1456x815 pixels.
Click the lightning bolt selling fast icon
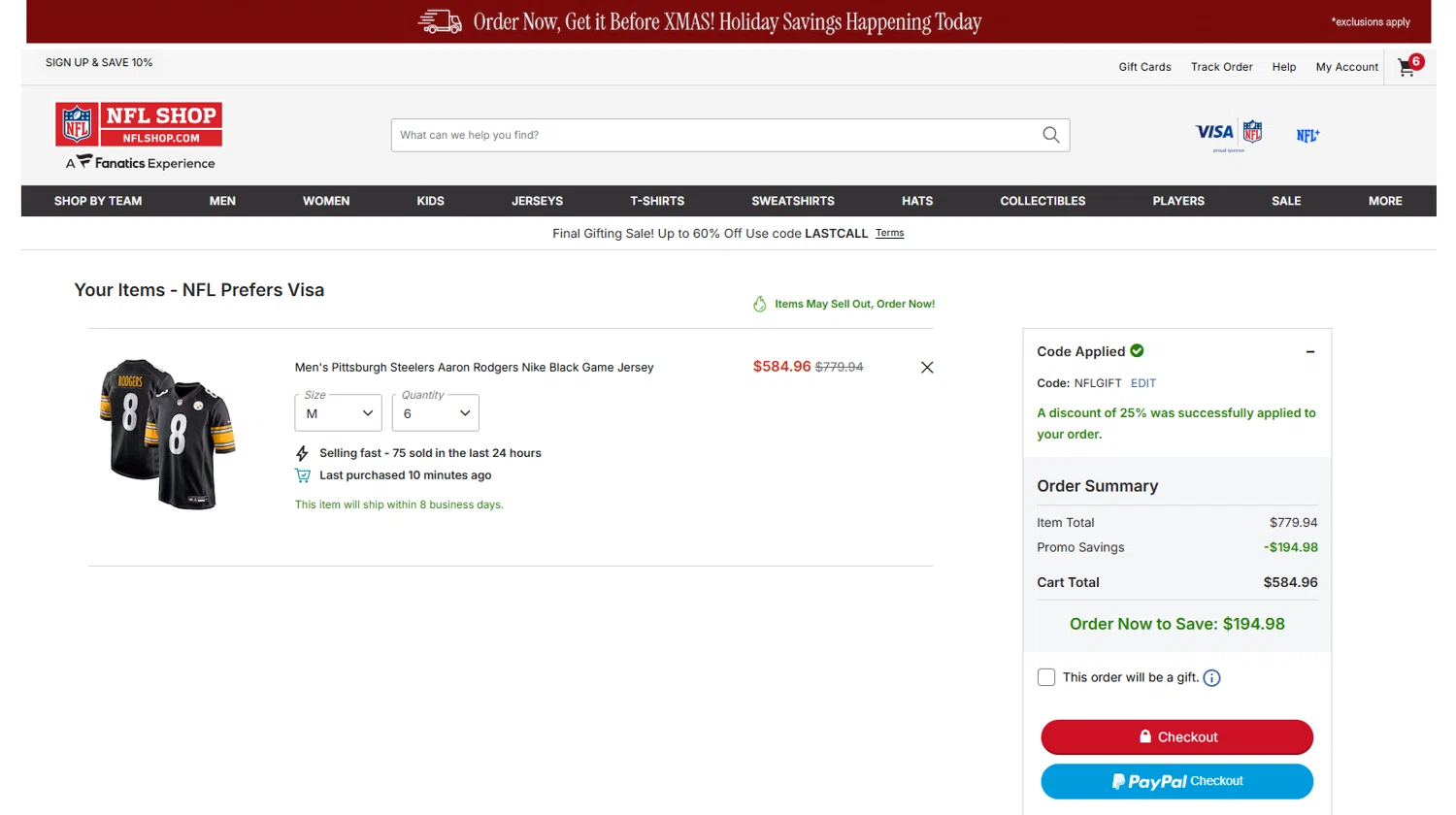302,453
